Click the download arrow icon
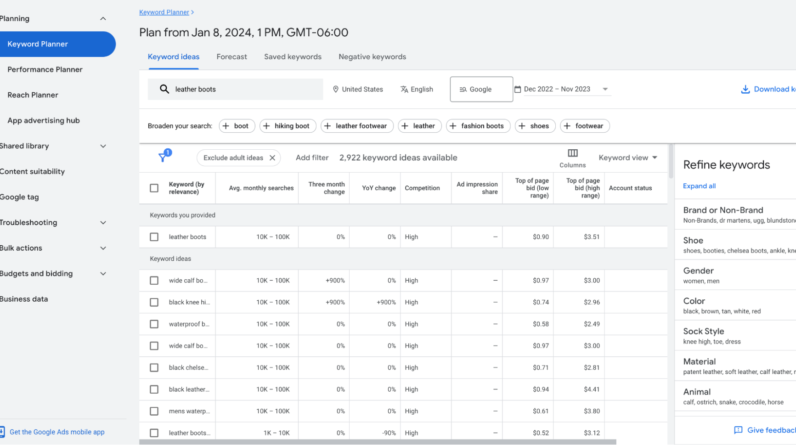Screen dimensions: 796x445 click(x=745, y=89)
